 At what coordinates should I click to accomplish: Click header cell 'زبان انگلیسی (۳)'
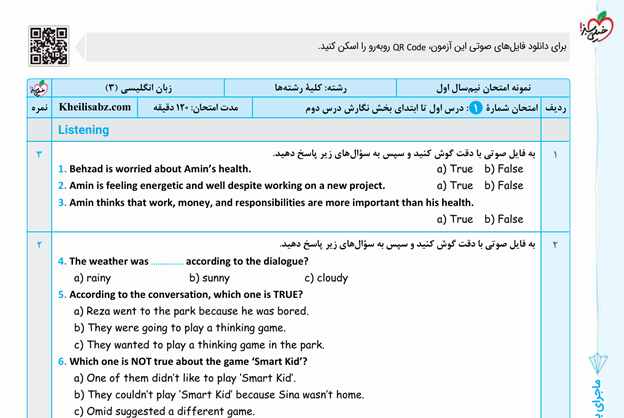[x=138, y=88]
